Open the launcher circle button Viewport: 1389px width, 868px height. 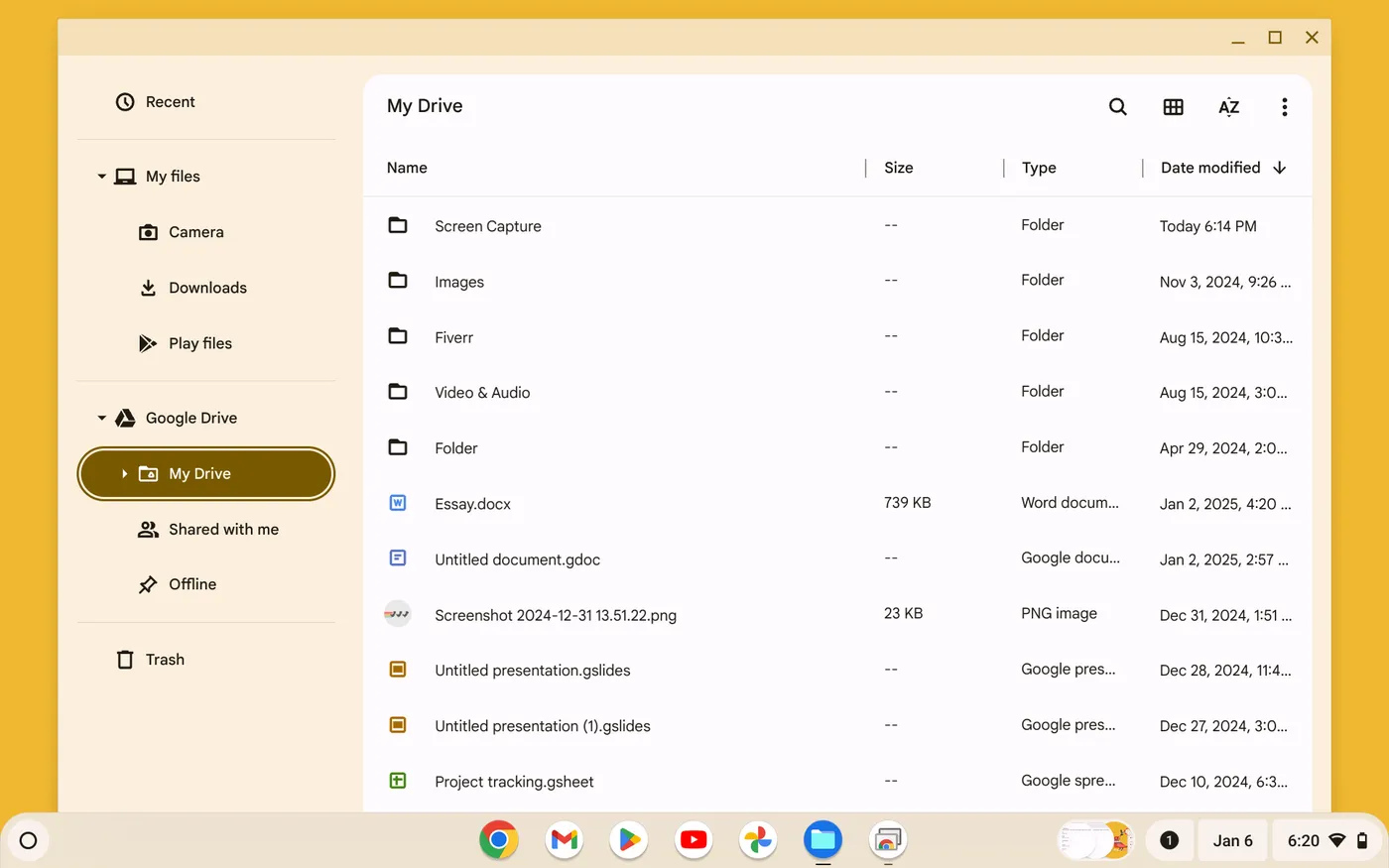pos(29,841)
